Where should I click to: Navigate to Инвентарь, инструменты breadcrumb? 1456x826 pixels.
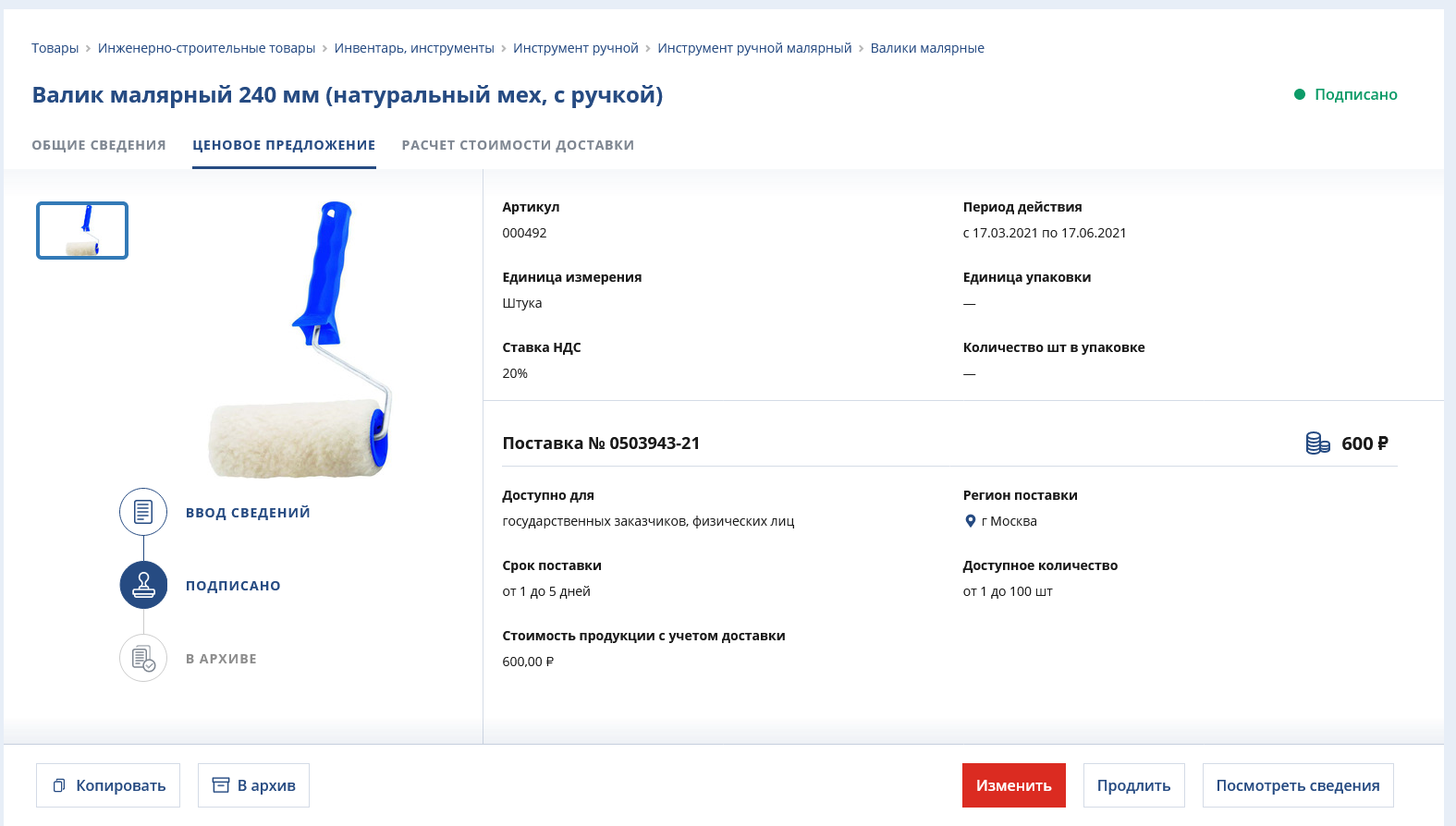(414, 48)
